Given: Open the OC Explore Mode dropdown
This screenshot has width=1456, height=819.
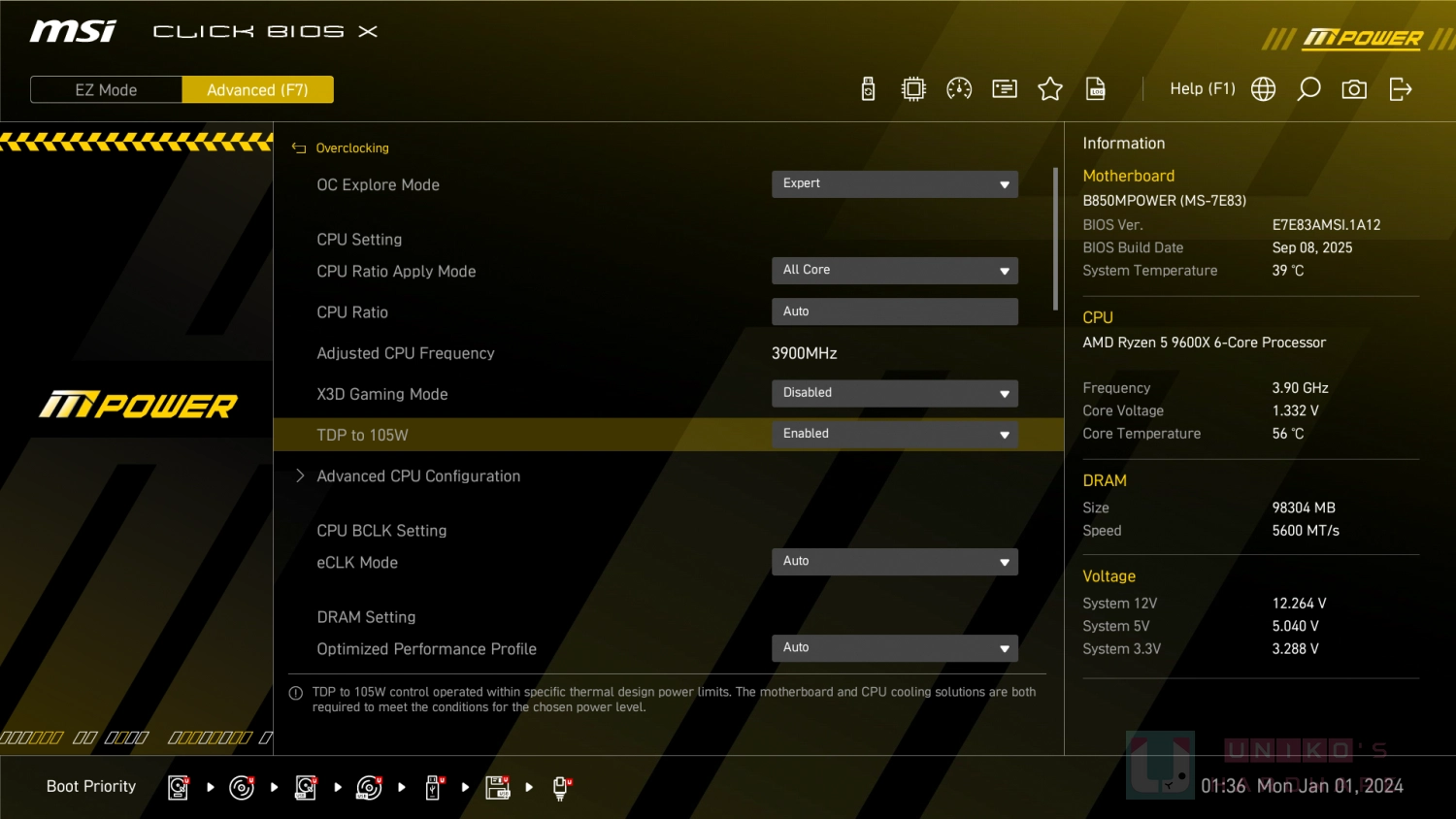Looking at the screenshot, I should 894,184.
